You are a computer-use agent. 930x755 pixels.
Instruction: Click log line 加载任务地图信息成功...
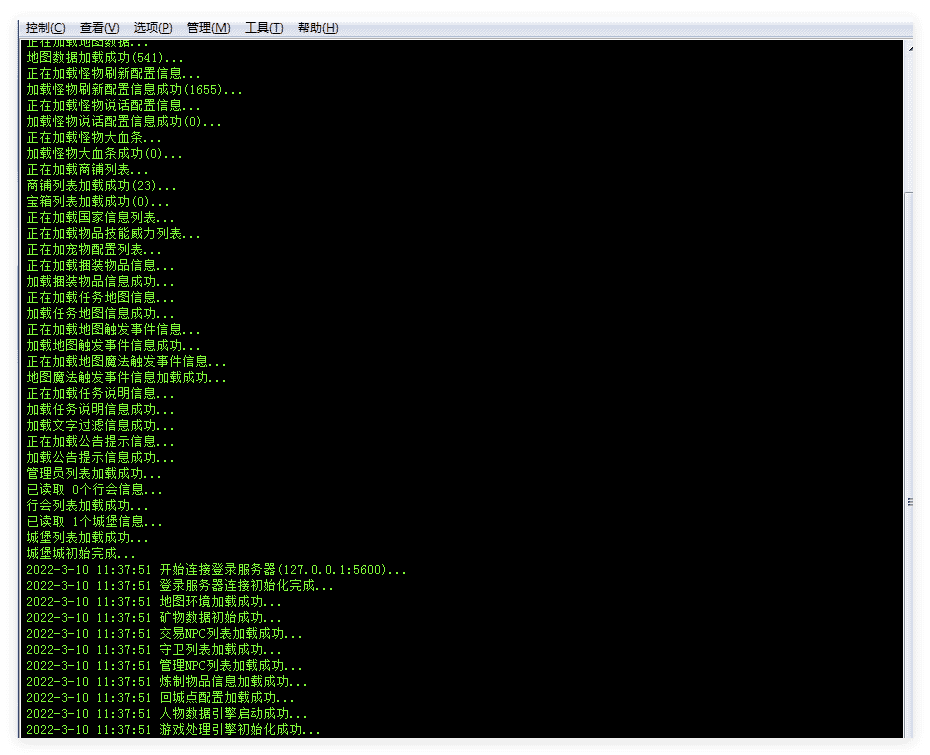pos(100,314)
